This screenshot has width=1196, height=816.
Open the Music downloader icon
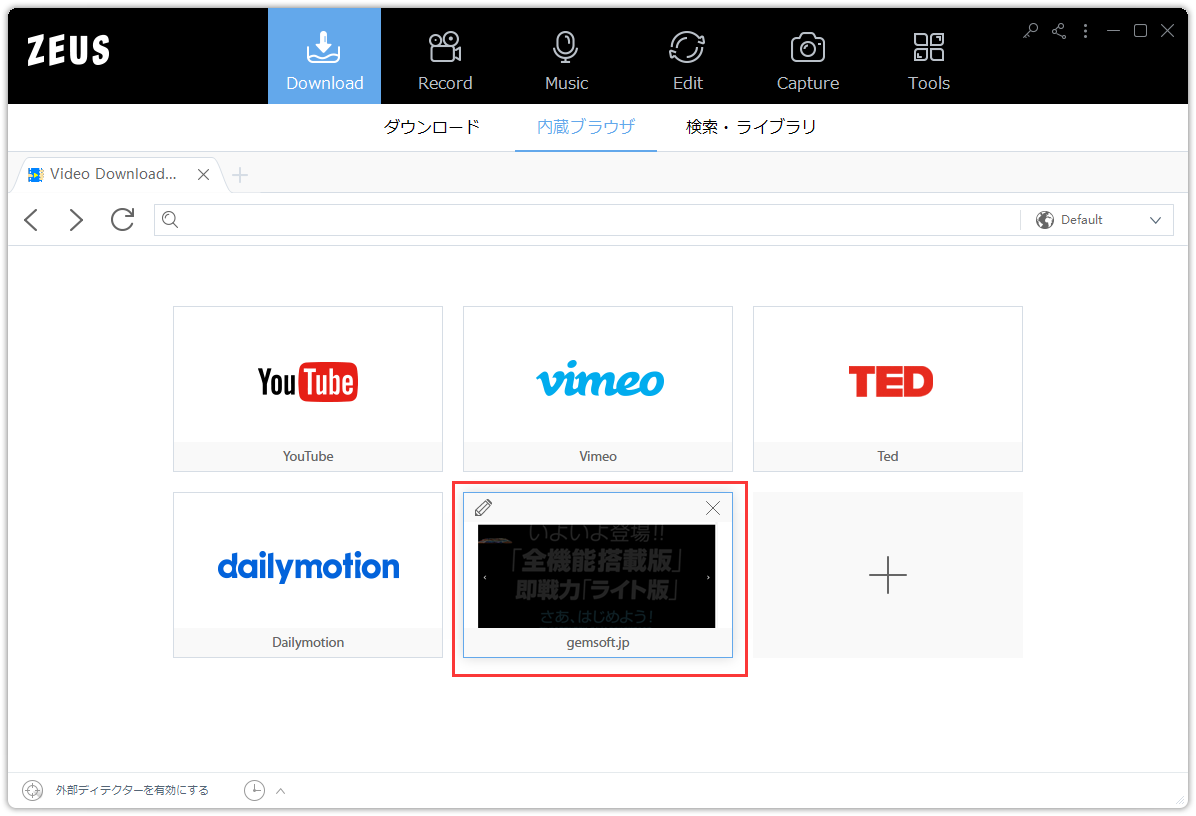[564, 46]
